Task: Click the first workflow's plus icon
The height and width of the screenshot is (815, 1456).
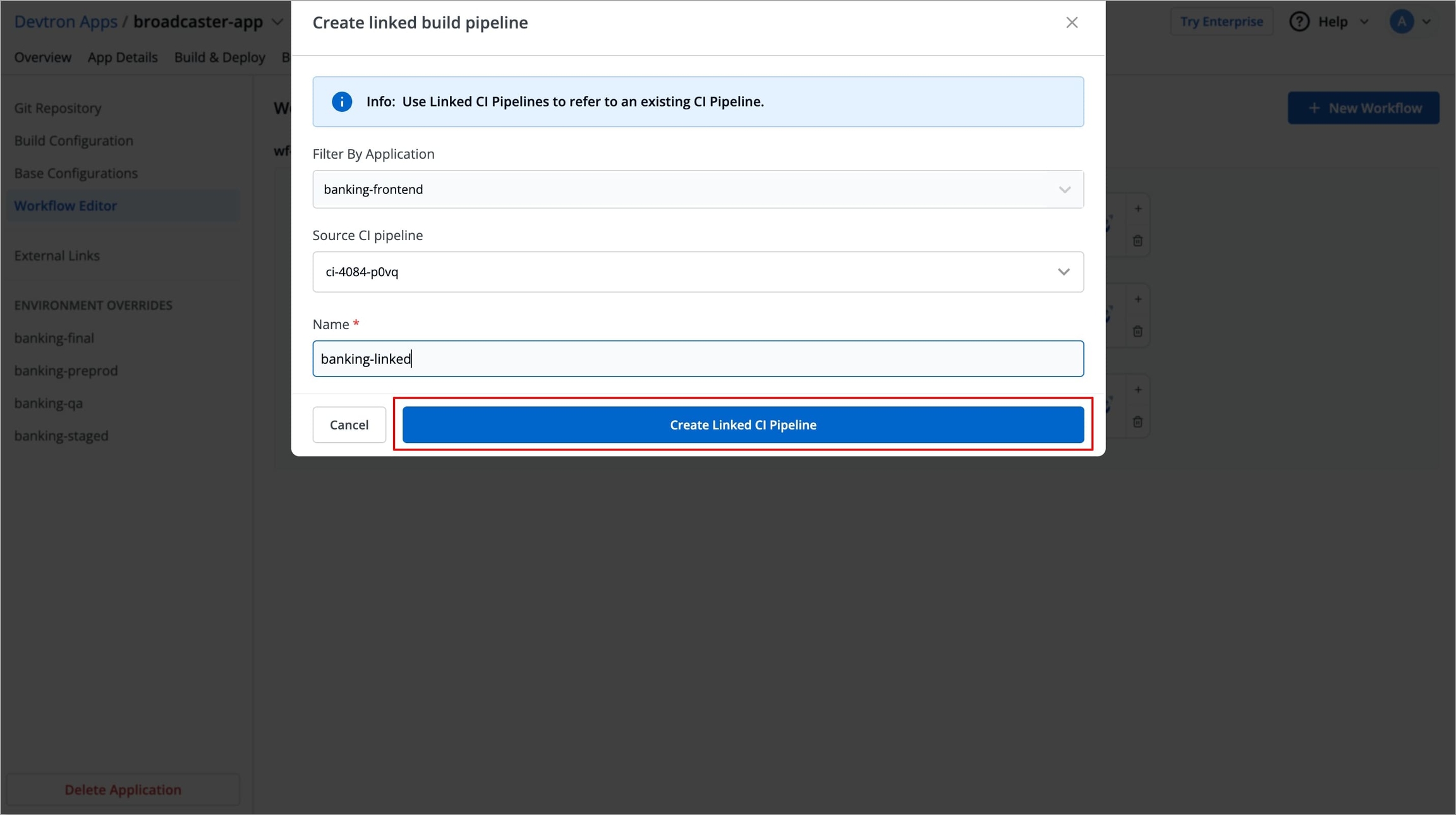Action: point(1137,208)
